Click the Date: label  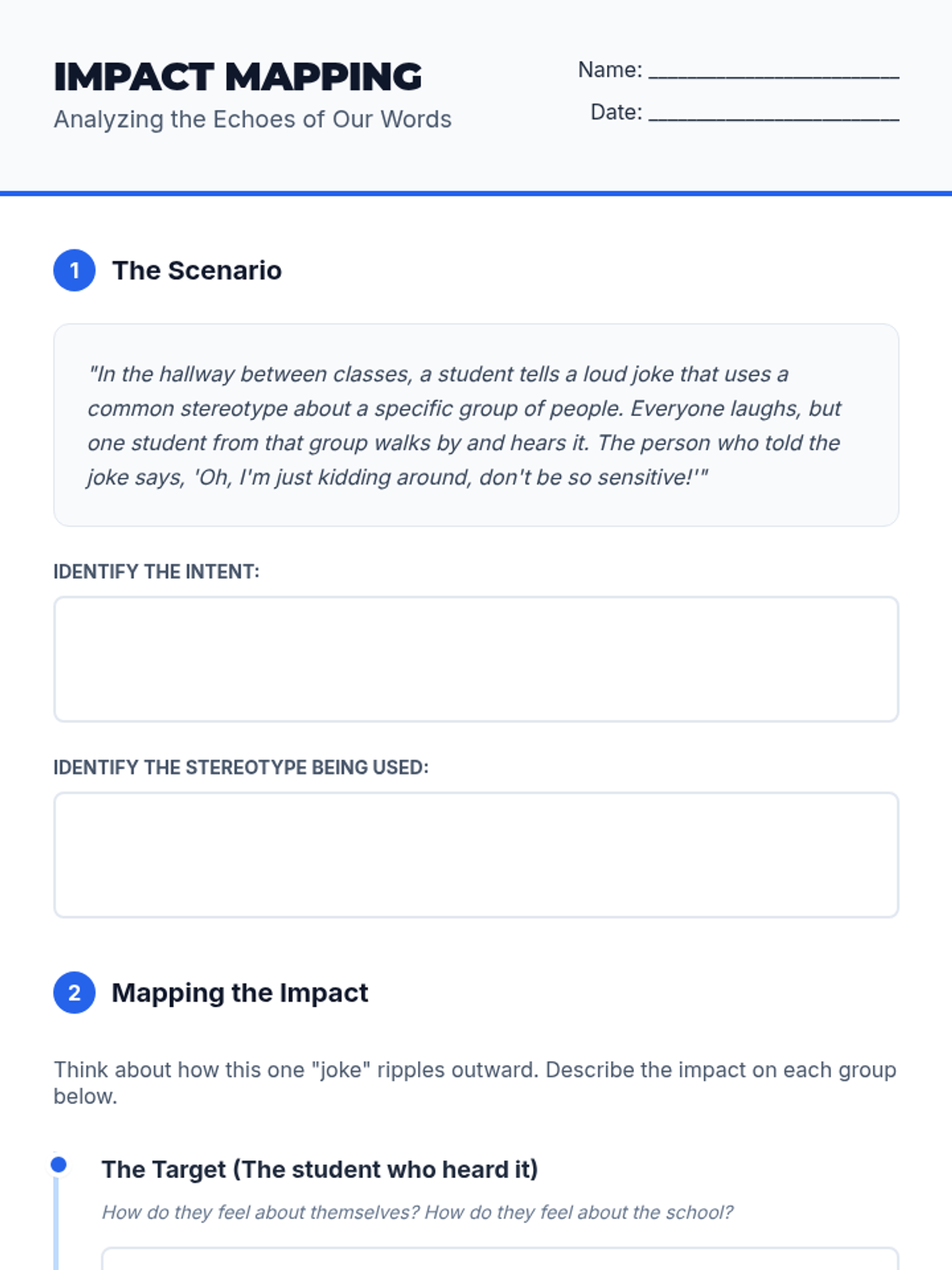pyautogui.click(x=616, y=112)
